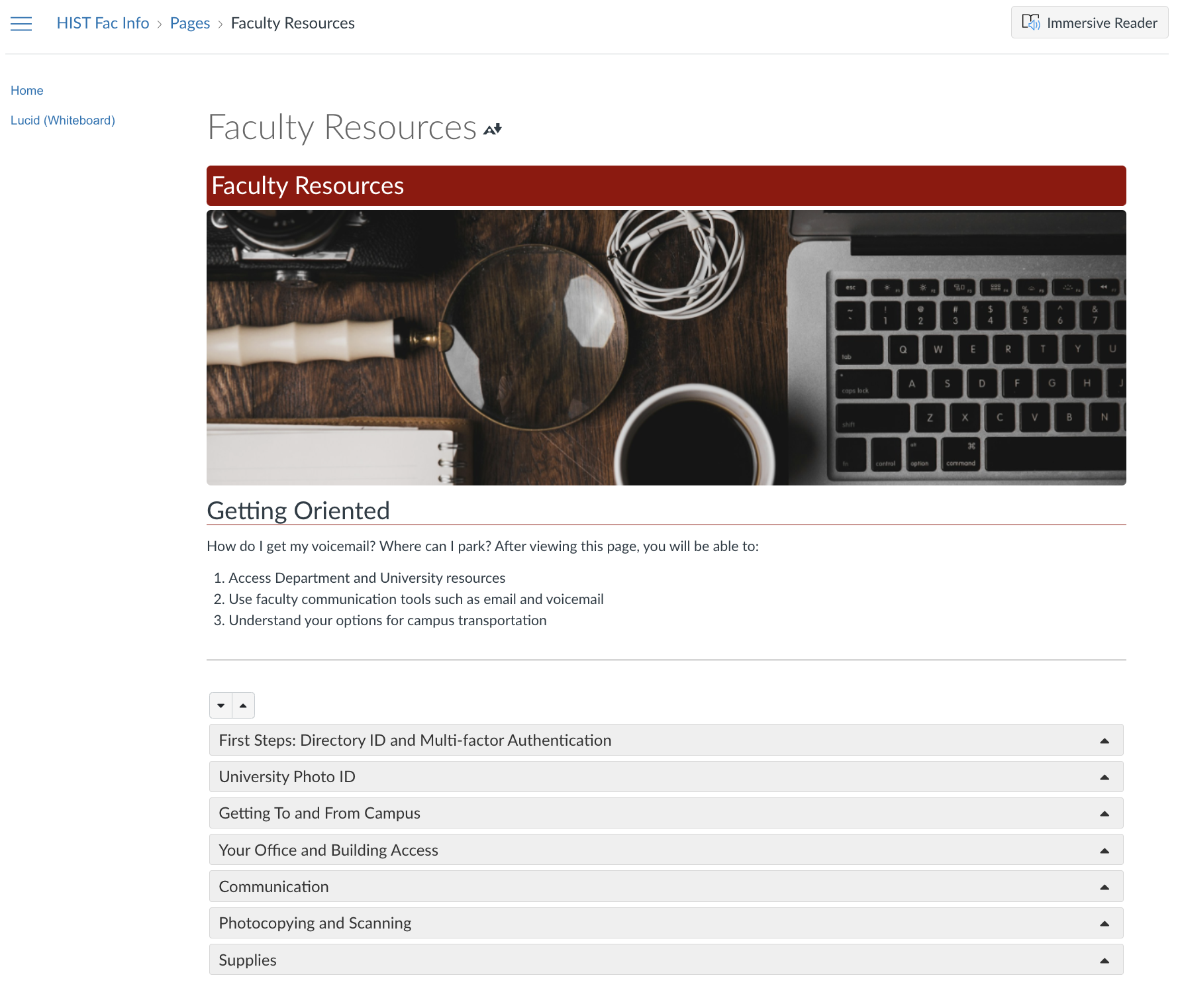Image resolution: width=1180 pixels, height=1008 pixels.
Task: Open the HIST Fac Info breadcrumb link
Action: pos(103,23)
